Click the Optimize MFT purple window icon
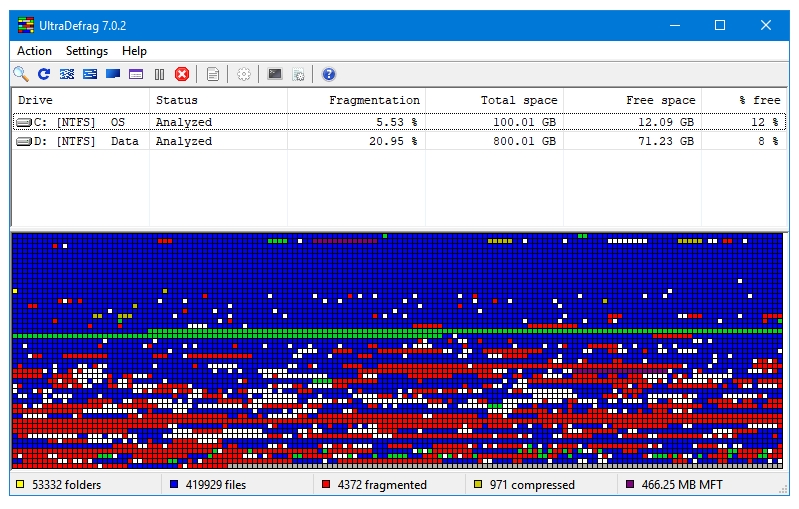The width and height of the screenshot is (799, 509). [136, 74]
